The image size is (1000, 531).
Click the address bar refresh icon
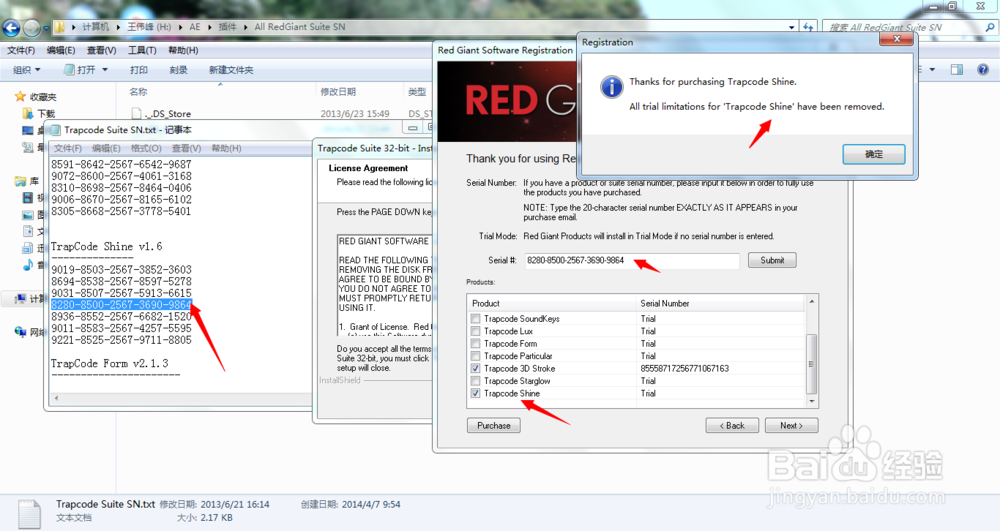pyautogui.click(x=808, y=27)
